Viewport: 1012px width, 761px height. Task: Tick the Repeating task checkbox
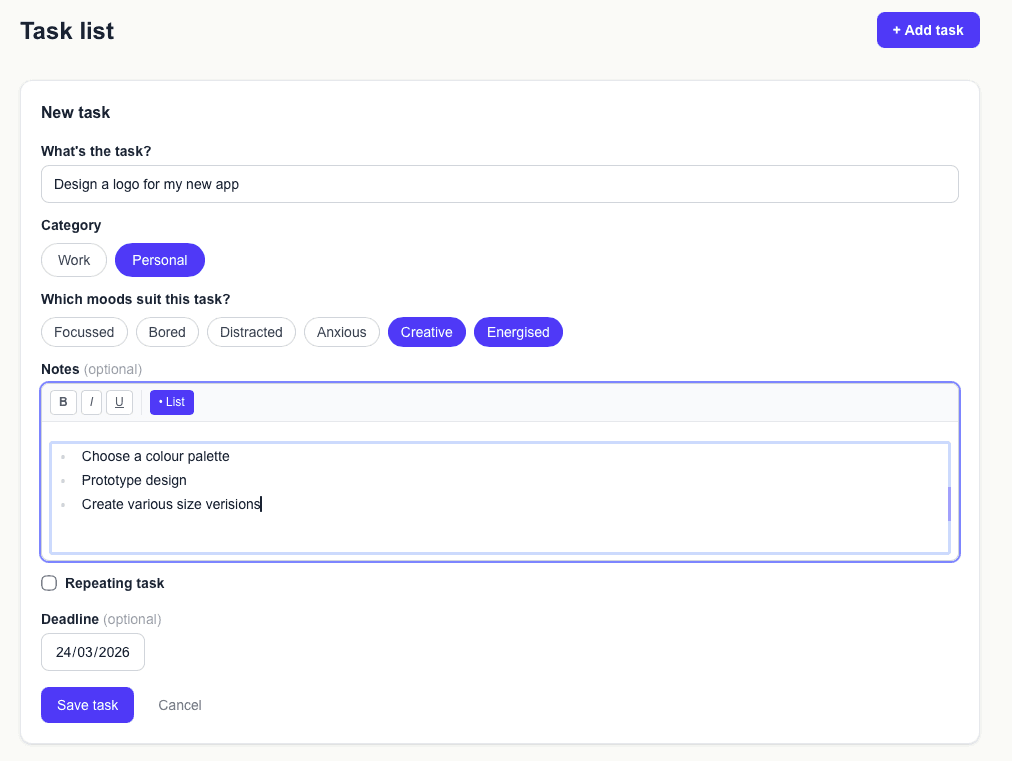49,583
